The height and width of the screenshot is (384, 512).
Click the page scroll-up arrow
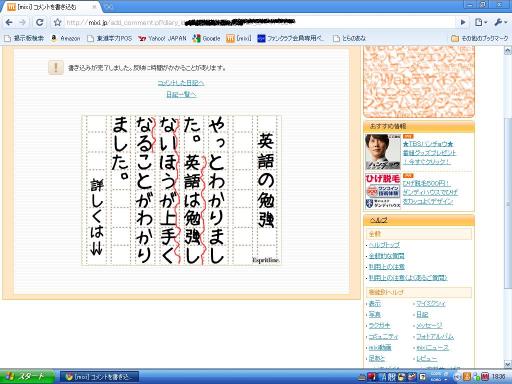508,51
